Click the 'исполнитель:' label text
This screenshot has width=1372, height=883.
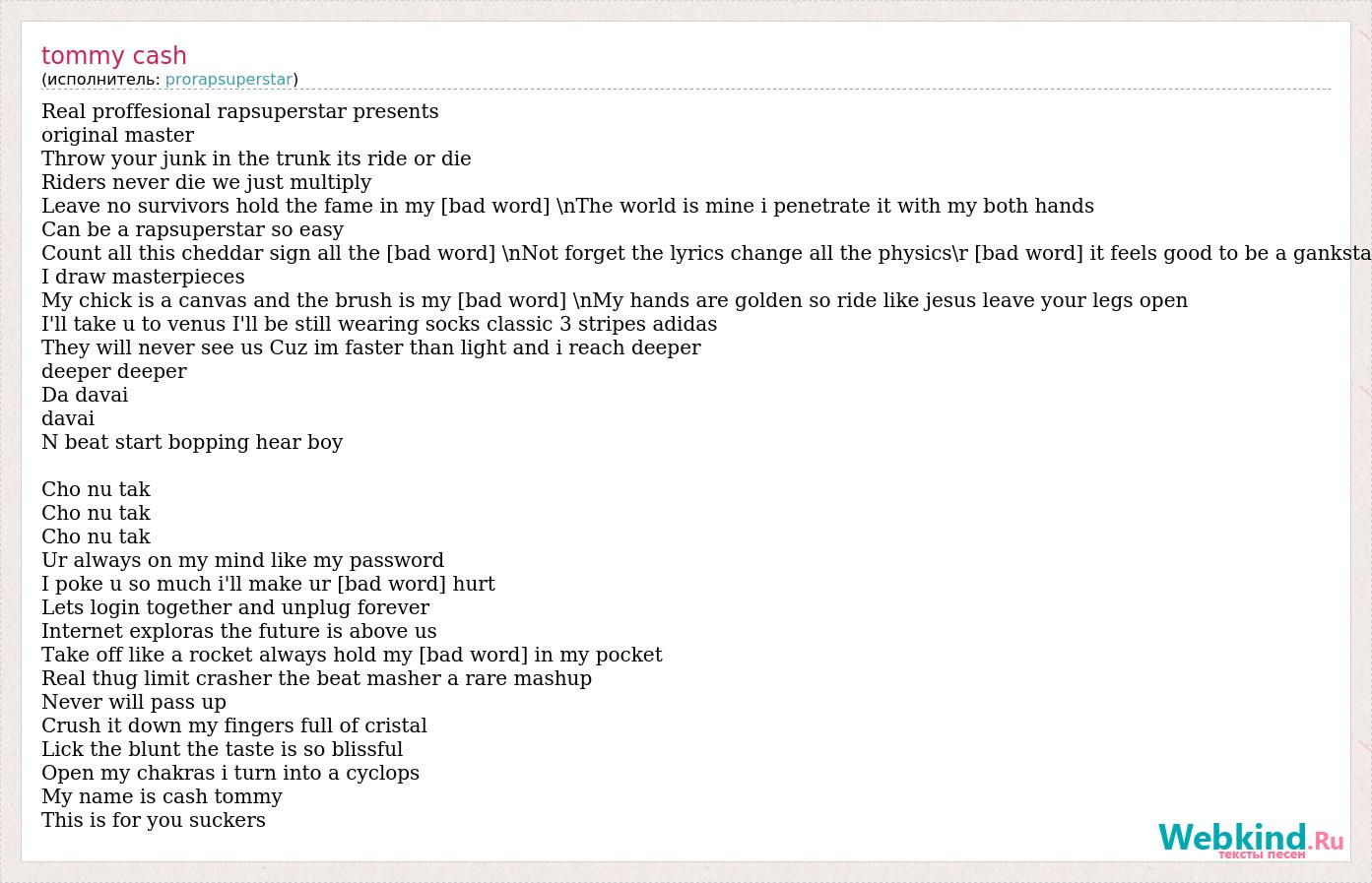click(x=103, y=80)
